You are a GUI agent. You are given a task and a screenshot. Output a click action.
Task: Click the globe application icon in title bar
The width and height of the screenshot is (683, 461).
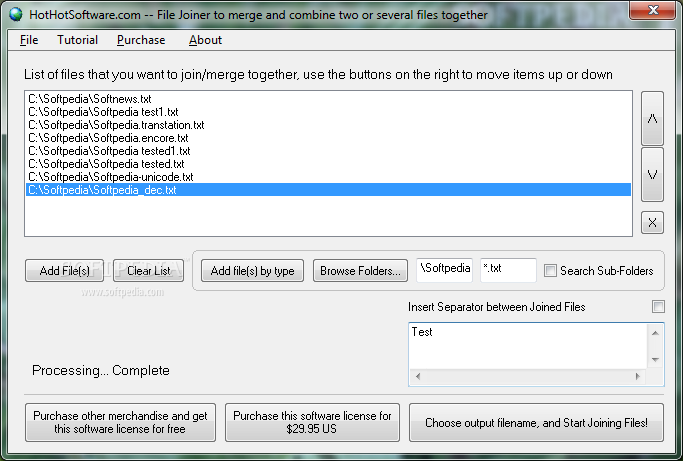coord(16,14)
